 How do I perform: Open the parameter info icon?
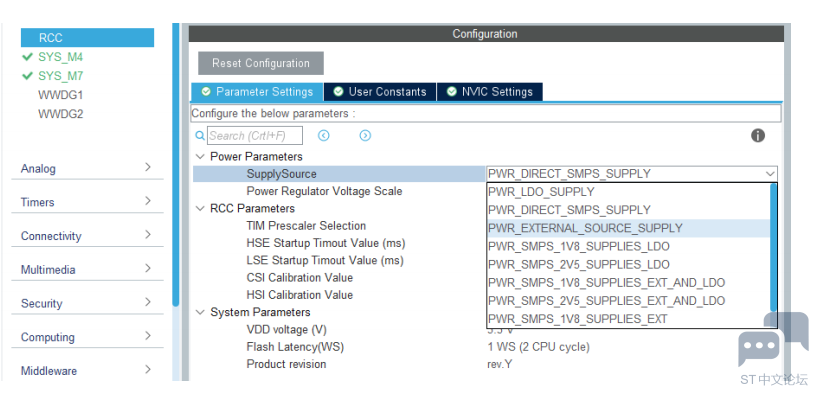(x=758, y=135)
